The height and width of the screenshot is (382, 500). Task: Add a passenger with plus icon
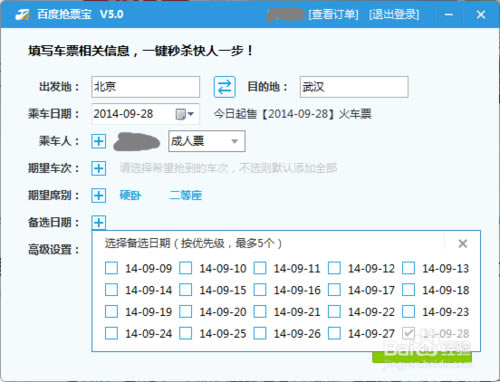coord(99,141)
